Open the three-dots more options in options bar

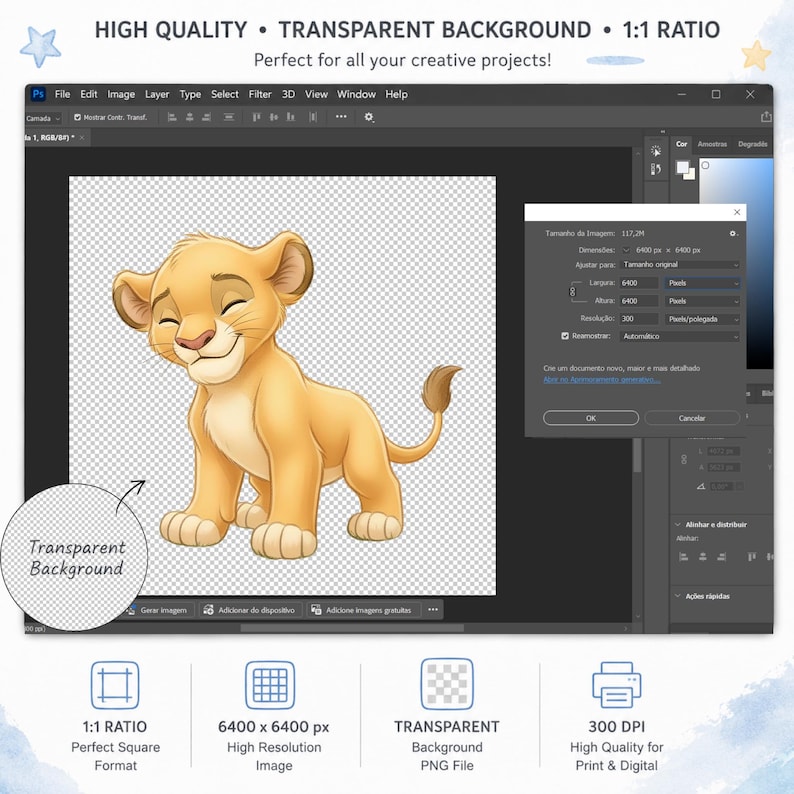coord(341,116)
